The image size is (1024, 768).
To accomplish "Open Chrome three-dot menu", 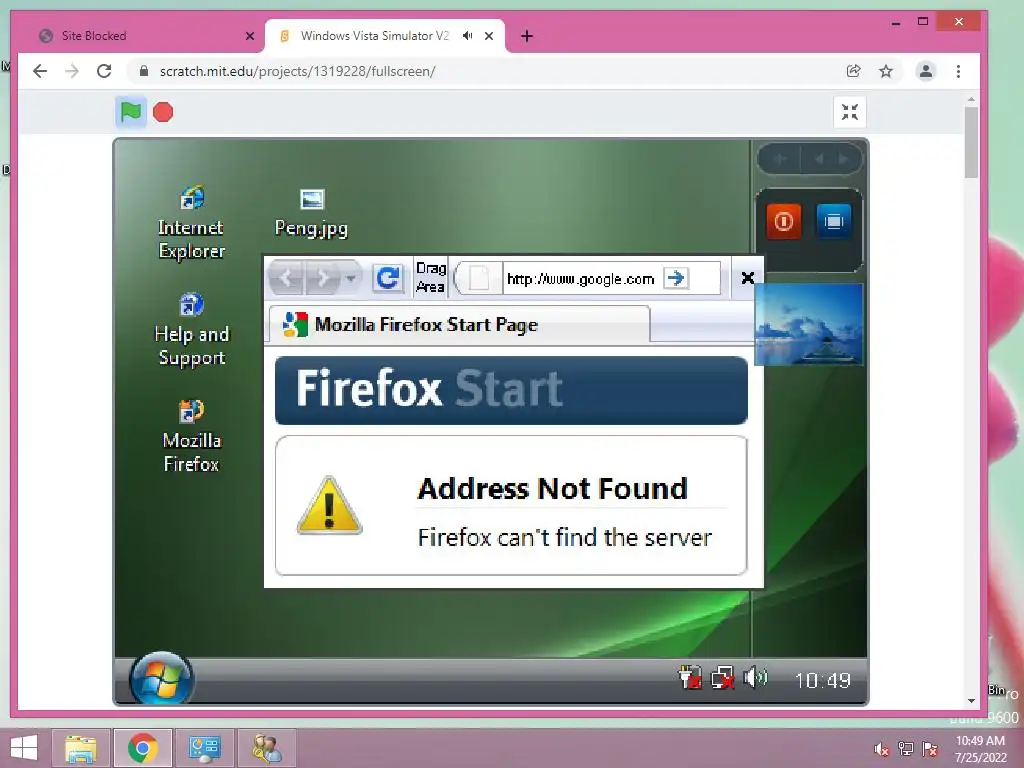I will (x=958, y=71).
